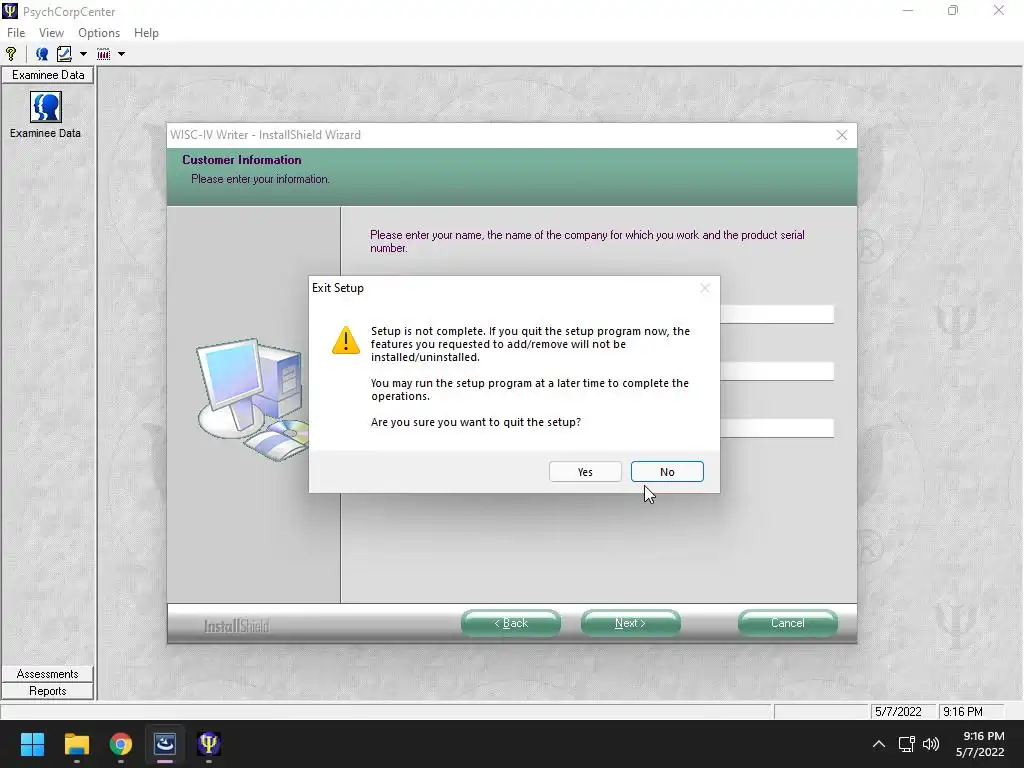Show hidden system tray icons
Image resolution: width=1024 pixels, height=768 pixels.
(879, 744)
